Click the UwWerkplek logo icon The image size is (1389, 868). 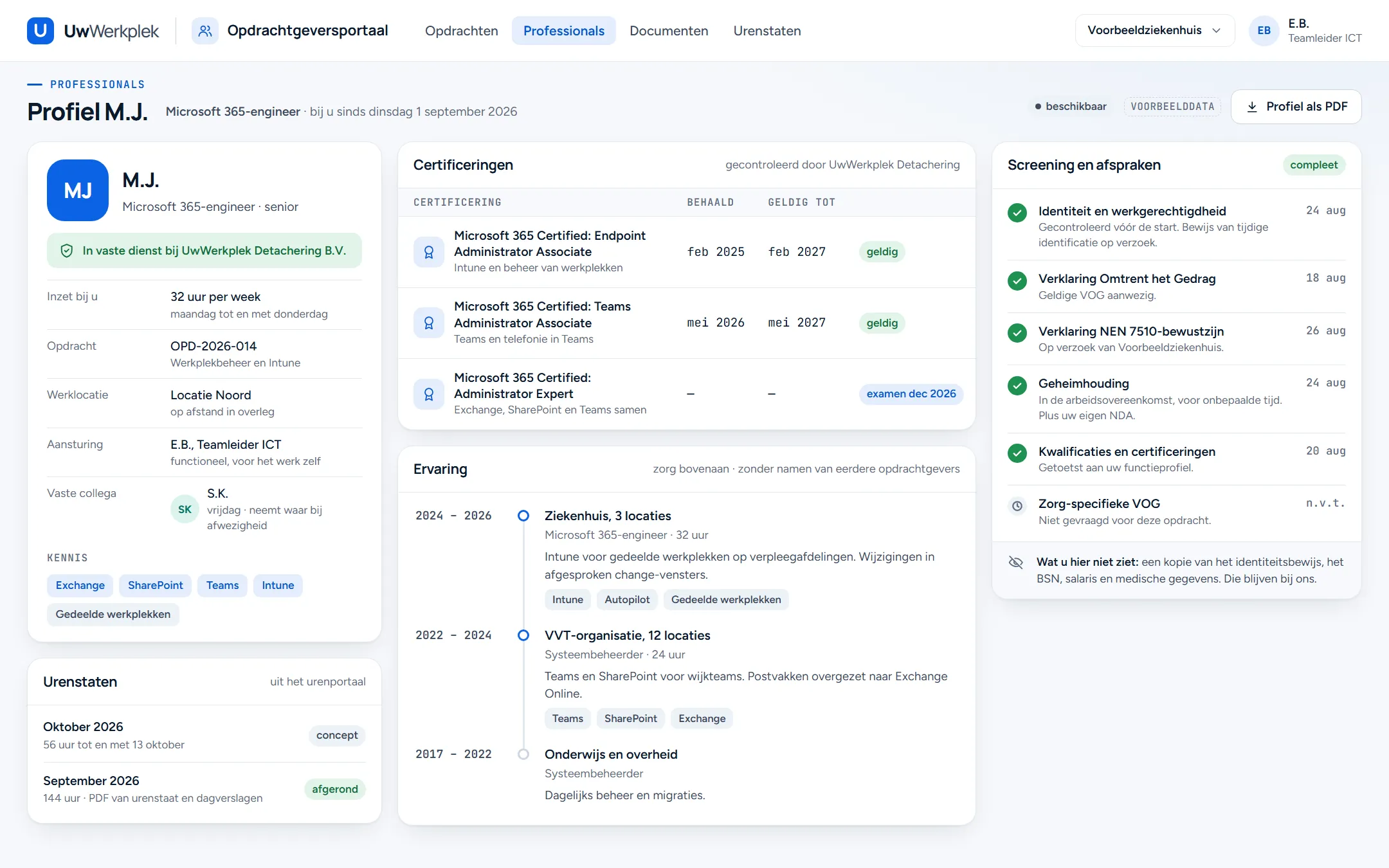coord(40,30)
